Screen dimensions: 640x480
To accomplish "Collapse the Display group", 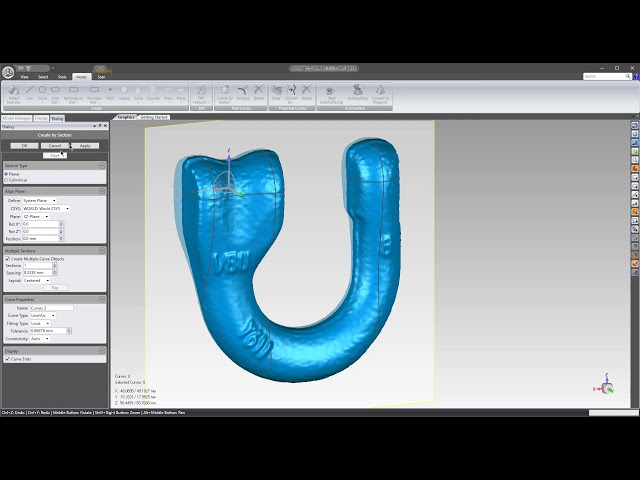I will point(102,351).
